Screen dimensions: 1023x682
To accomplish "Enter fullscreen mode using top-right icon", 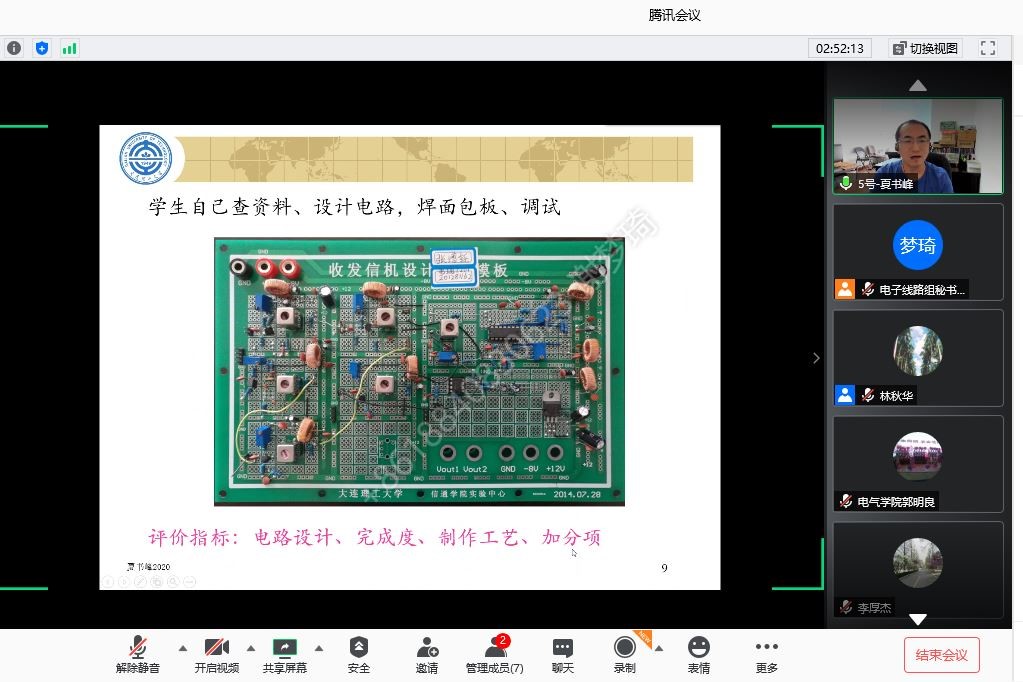I will tap(988, 48).
